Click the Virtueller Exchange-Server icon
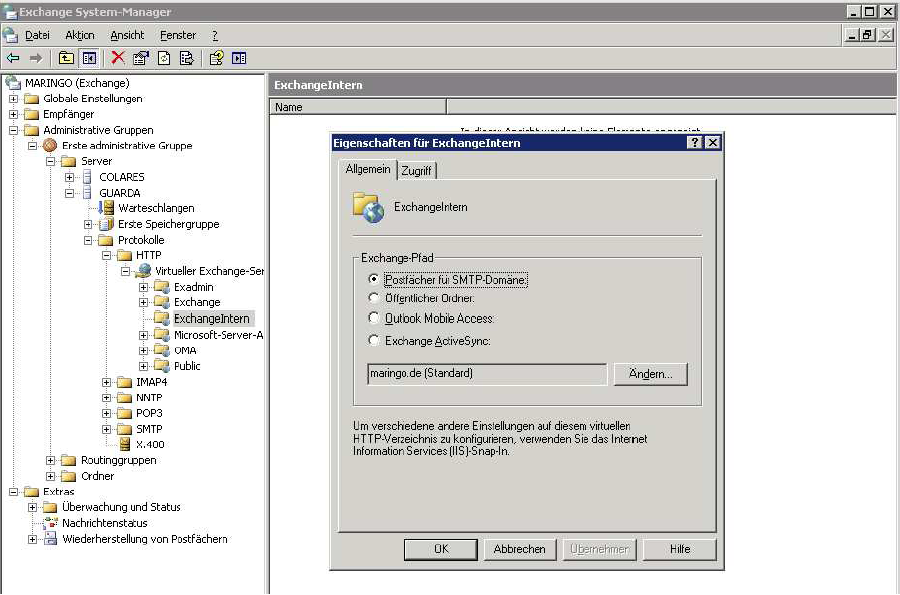Screen dimensions: 900x595 pyautogui.click(x=143, y=270)
